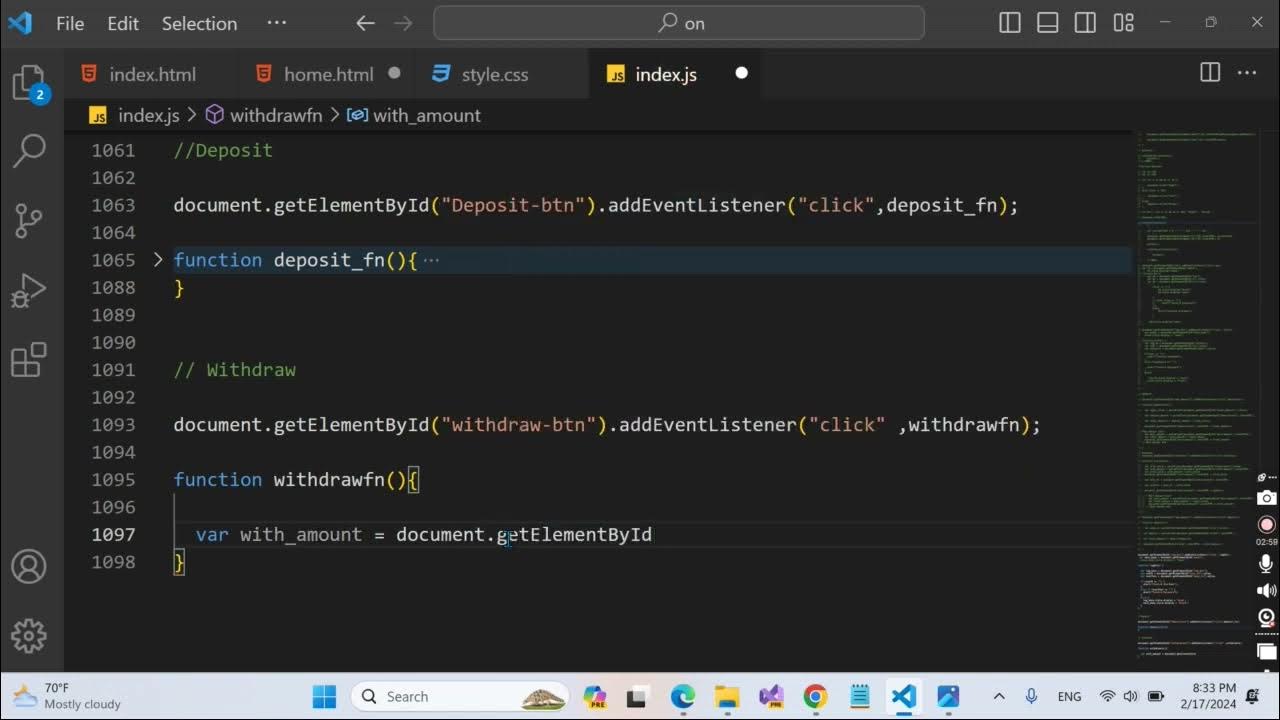The height and width of the screenshot is (720, 1280).
Task: Click the code minimap overview
Action: pos(1197,400)
